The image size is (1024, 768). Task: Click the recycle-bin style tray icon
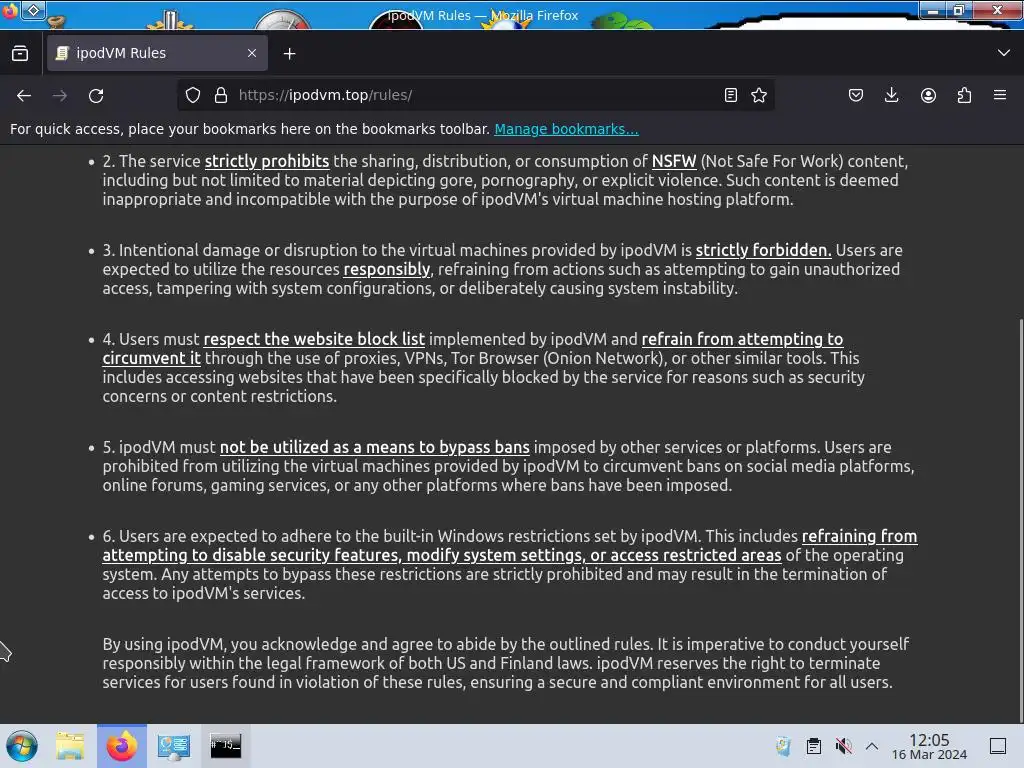pyautogui.click(x=784, y=746)
